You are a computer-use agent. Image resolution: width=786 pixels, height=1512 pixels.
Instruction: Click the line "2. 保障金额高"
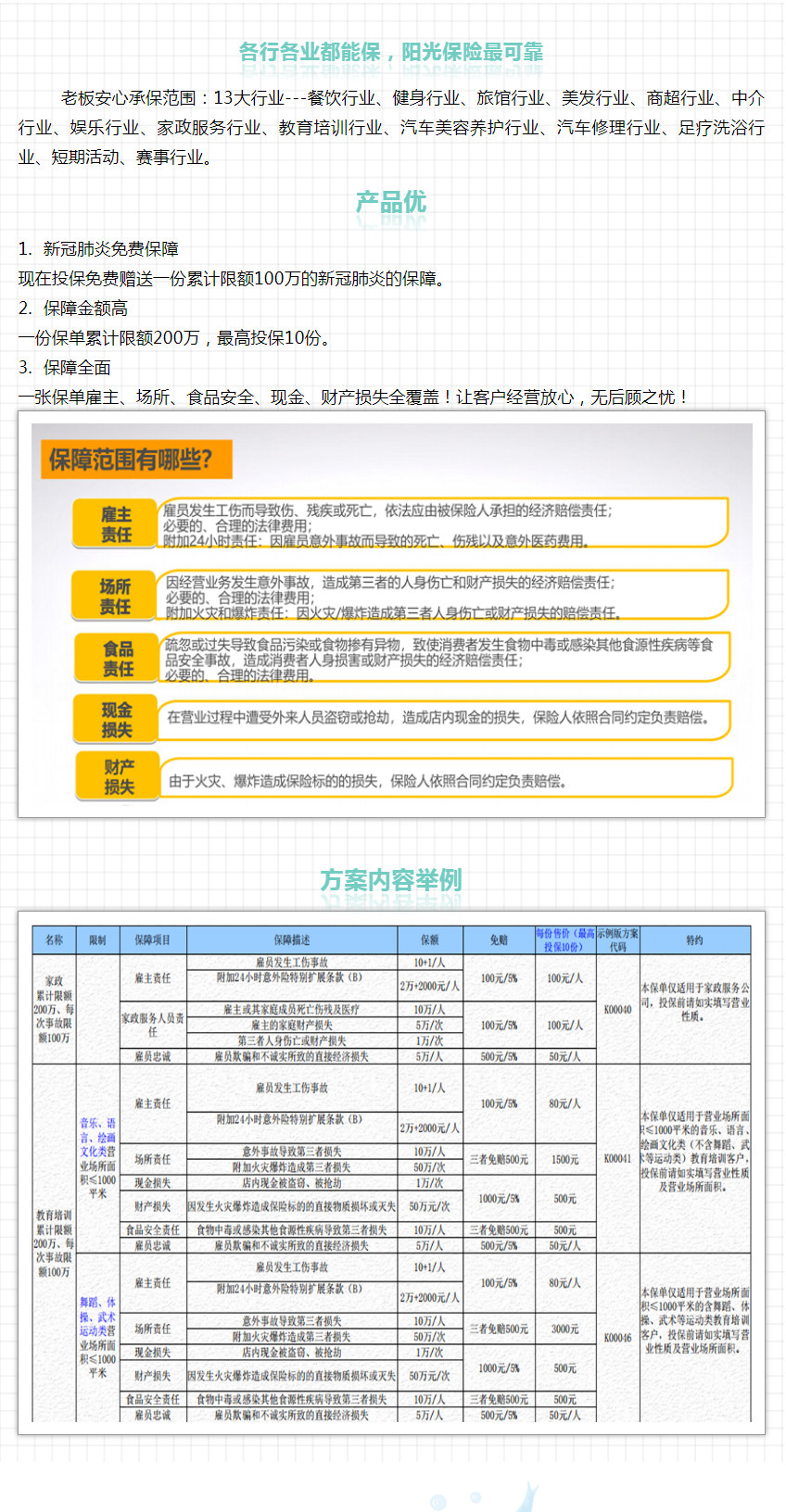(73, 309)
